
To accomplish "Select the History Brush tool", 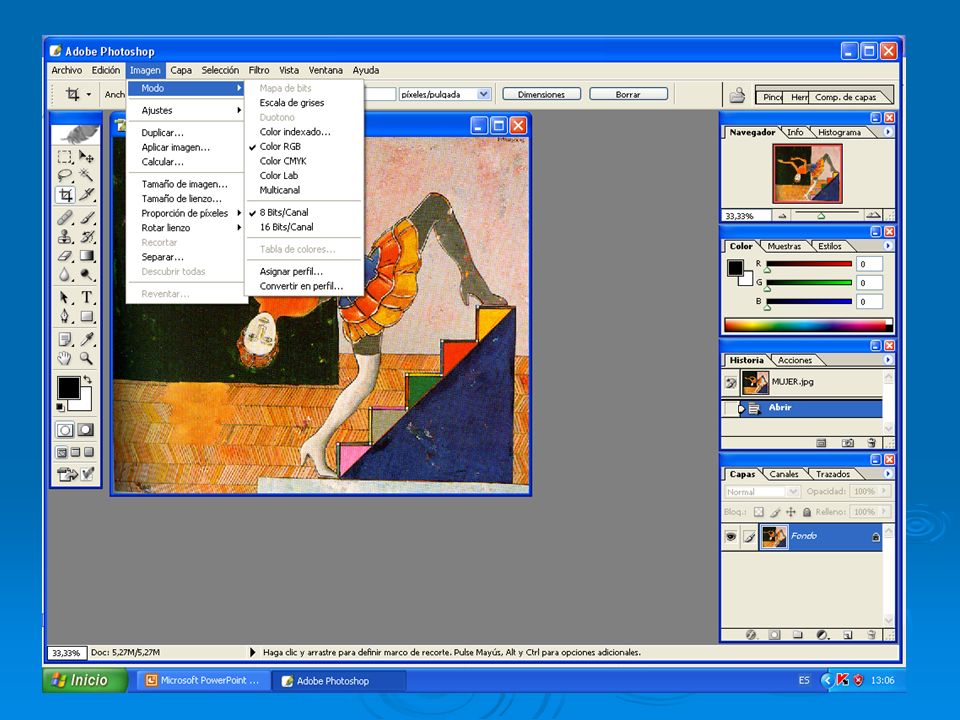I will 87,237.
